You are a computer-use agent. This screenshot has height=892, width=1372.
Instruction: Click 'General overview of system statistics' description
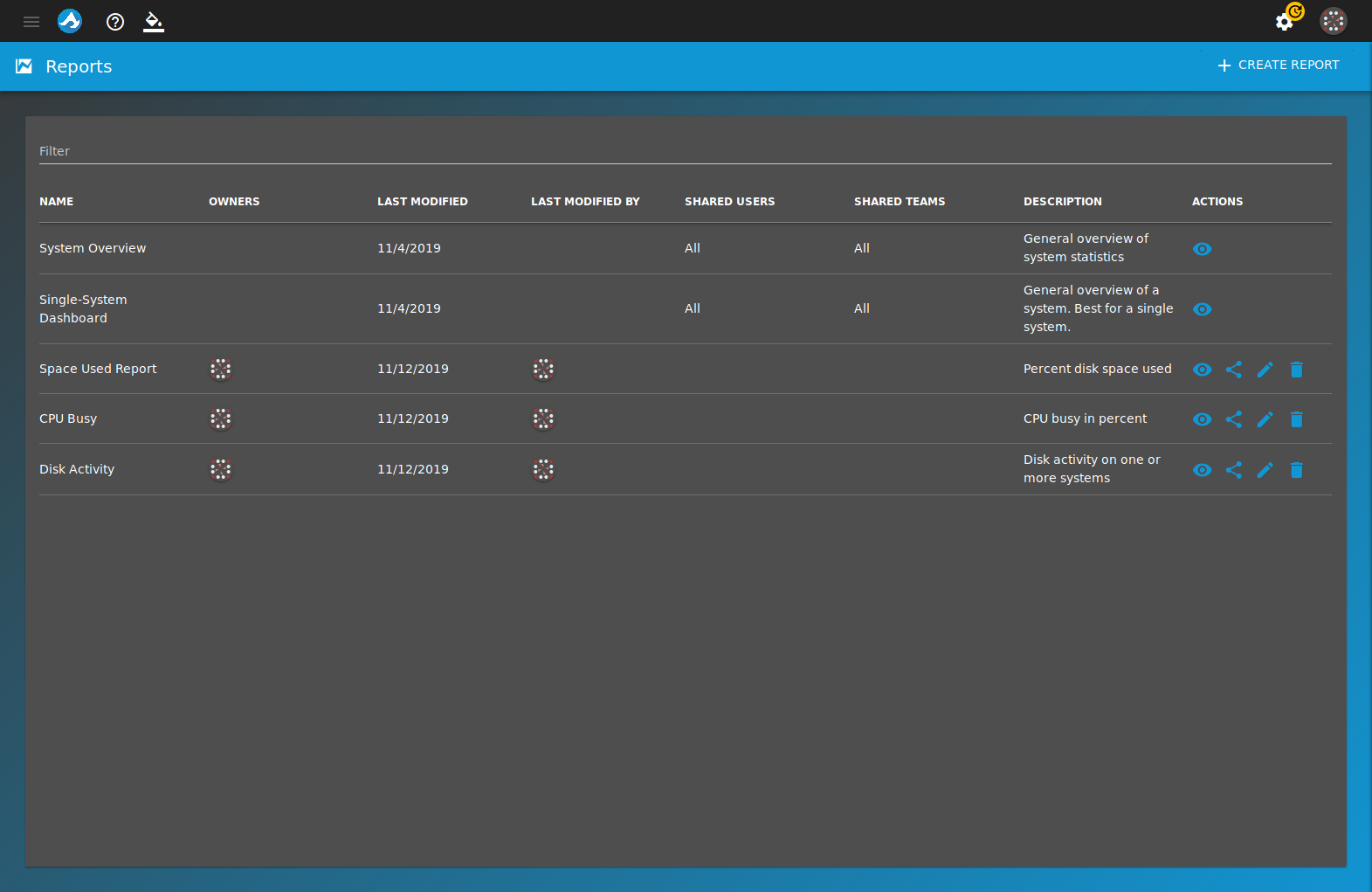pyautogui.click(x=1086, y=248)
